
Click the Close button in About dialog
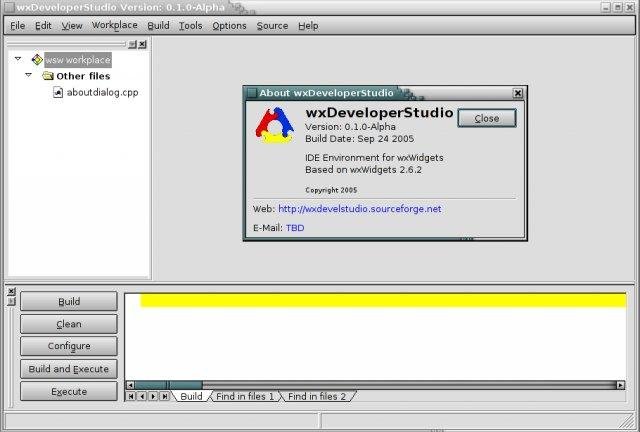point(487,118)
